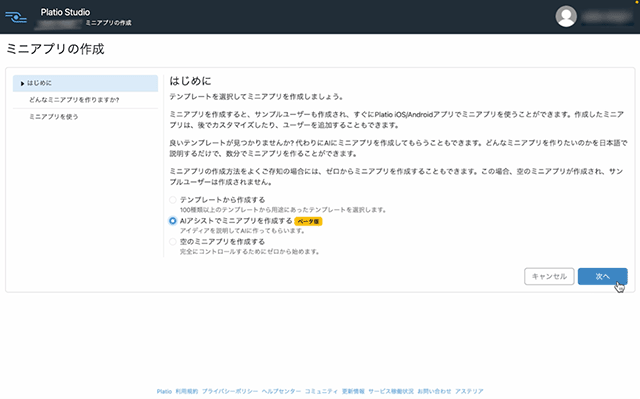640x399 pixels.
Task: Click the ミニアプリの作成 breadcrumb in header
Action: pyautogui.click(x=109, y=23)
